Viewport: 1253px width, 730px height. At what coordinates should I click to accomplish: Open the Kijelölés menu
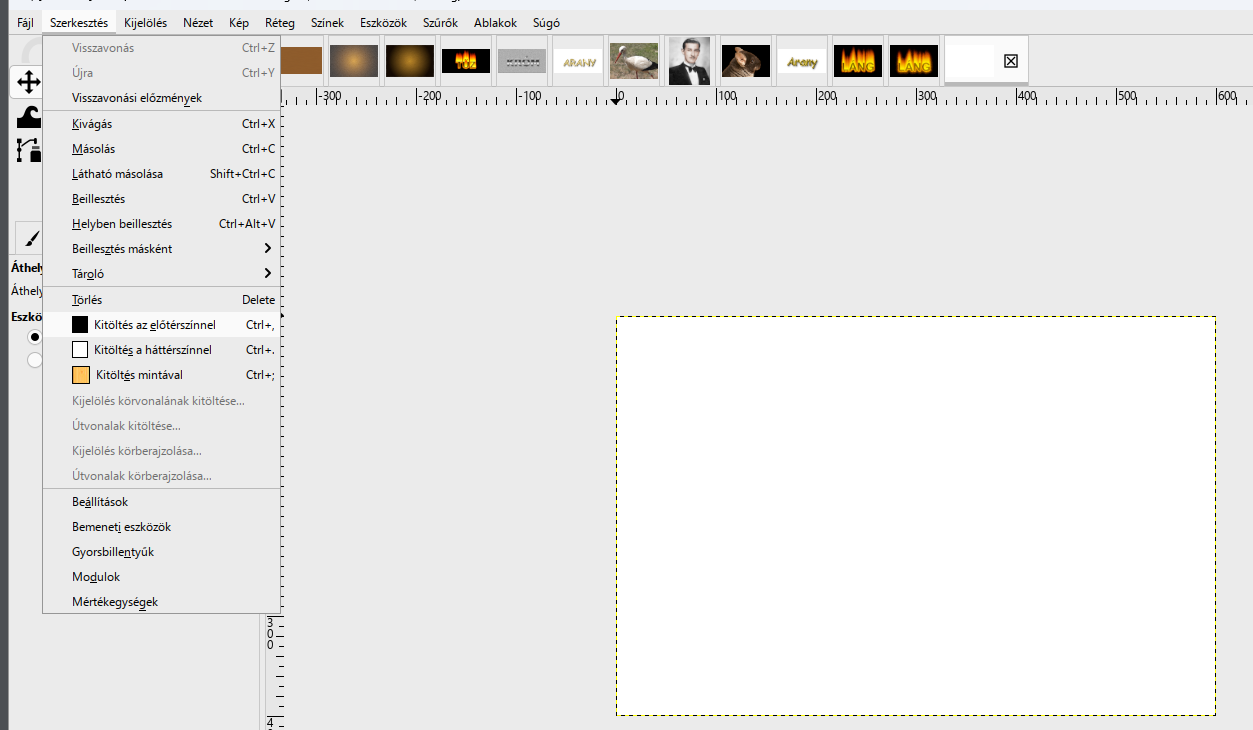(x=146, y=23)
